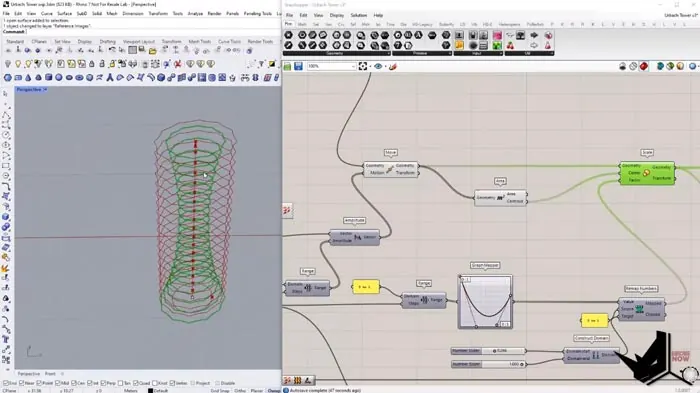Click the cylinder solid icon in Rhino toolbar
This screenshot has height=393, width=700.
(48, 78)
